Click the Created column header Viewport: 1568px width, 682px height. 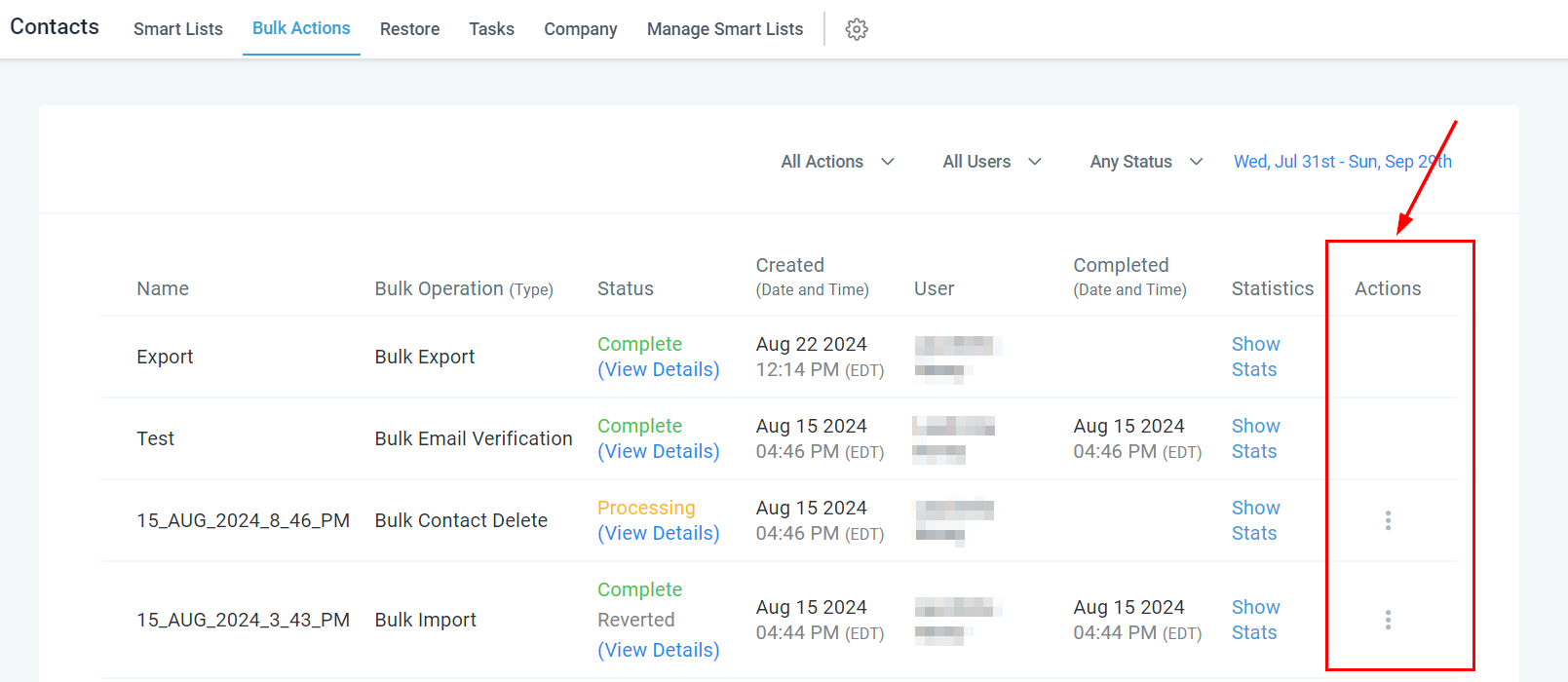[x=812, y=277]
